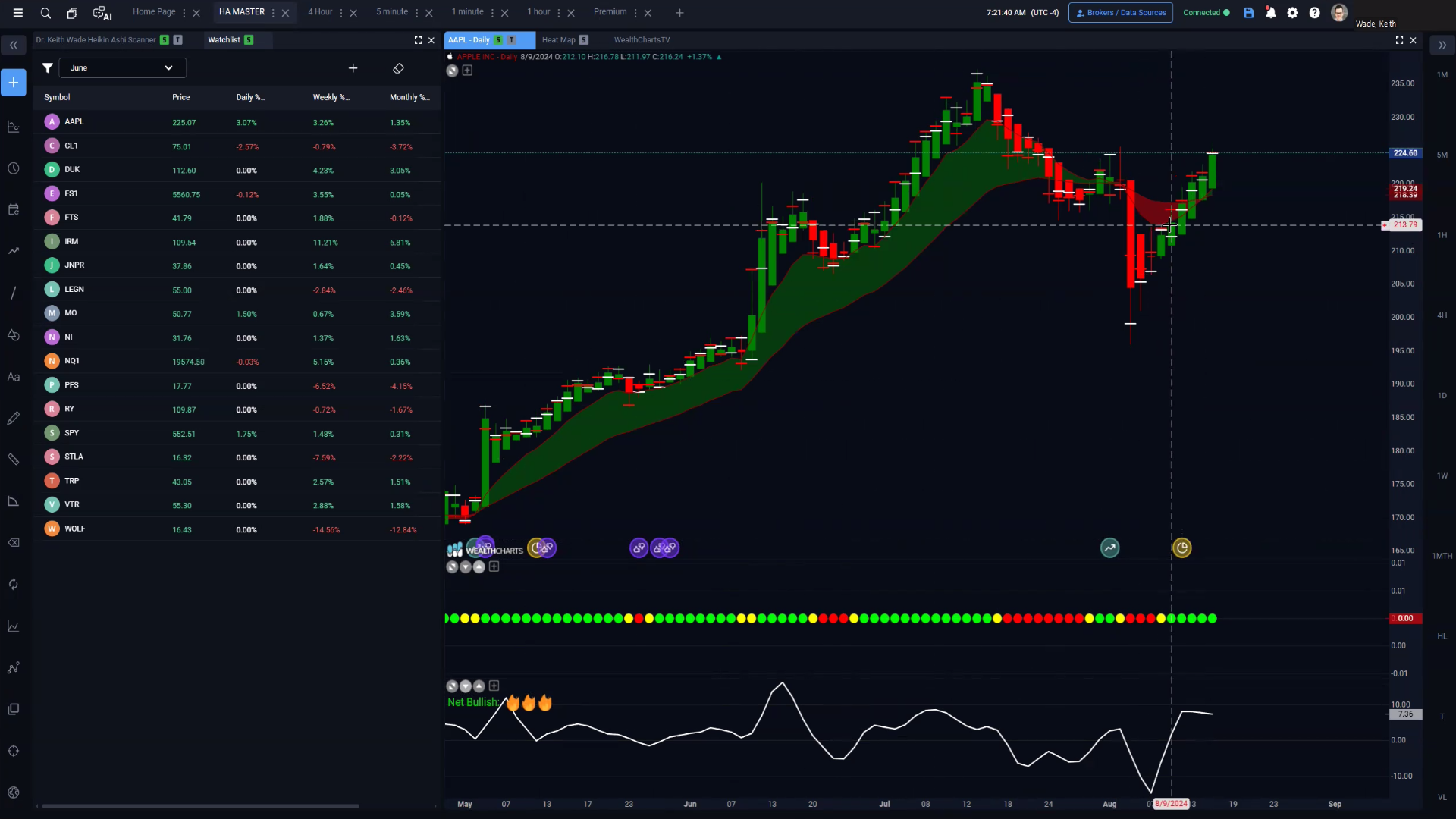The height and width of the screenshot is (819, 1456).
Task: Toggle the T badge on AAPL - Daily tab
Action: click(x=512, y=40)
